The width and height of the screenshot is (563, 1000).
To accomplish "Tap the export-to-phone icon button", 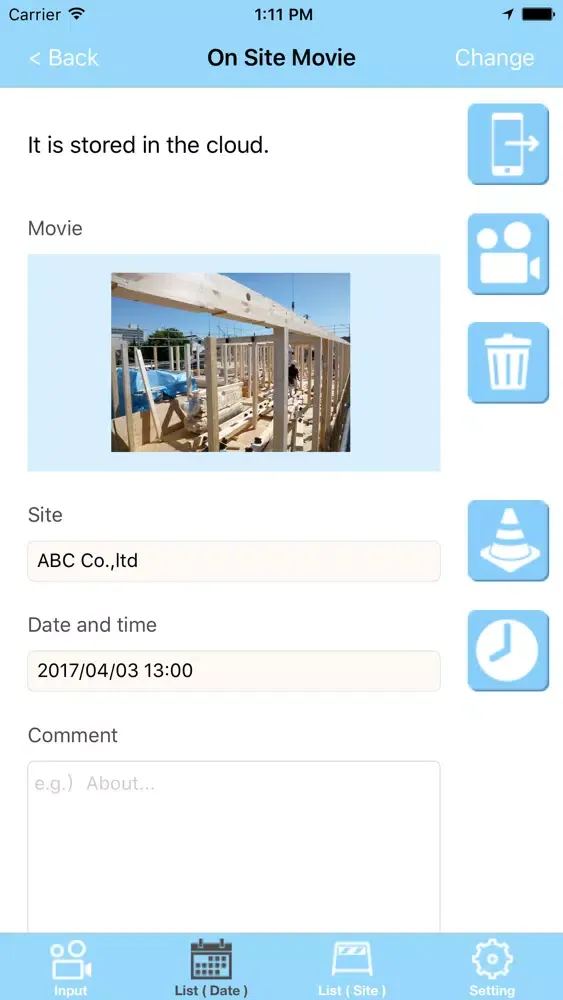I will [508, 144].
